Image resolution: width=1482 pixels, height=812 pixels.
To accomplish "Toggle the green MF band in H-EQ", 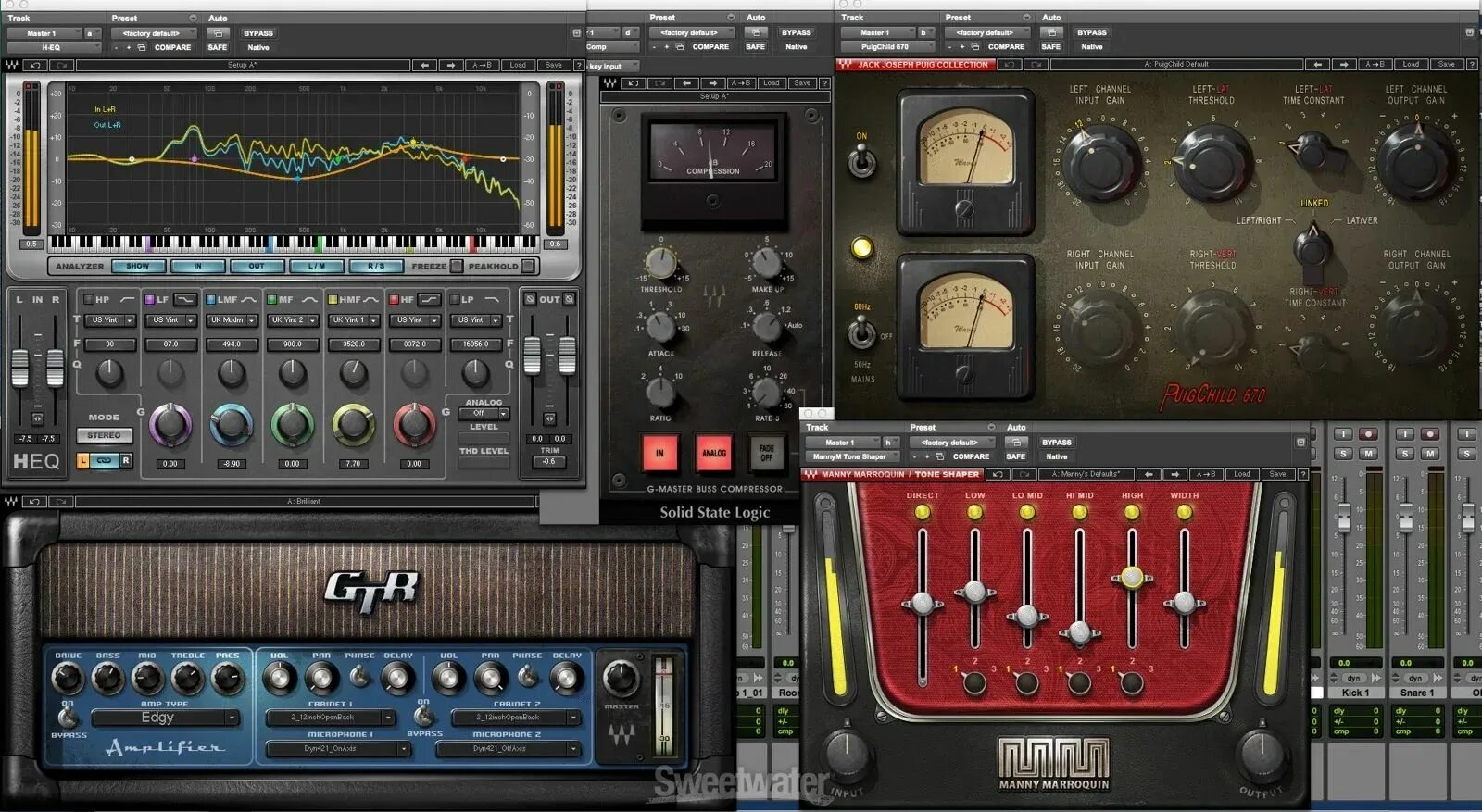I will pos(272,299).
